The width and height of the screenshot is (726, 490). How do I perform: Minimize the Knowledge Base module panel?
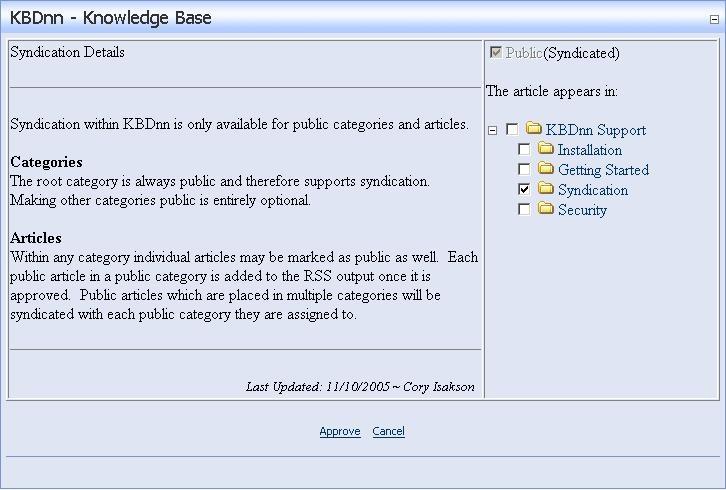(714, 18)
